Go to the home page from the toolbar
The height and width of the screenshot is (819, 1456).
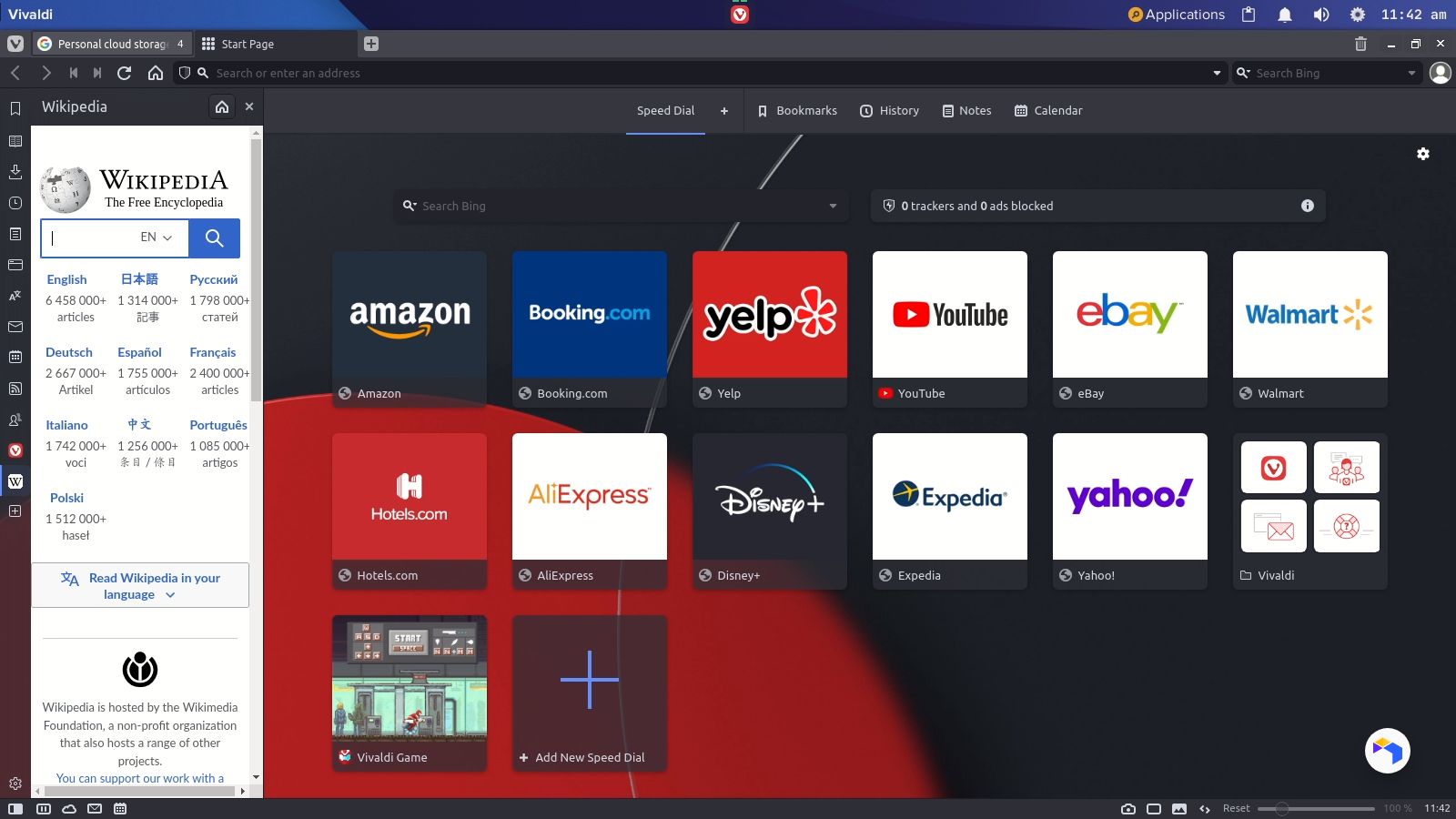point(156,73)
